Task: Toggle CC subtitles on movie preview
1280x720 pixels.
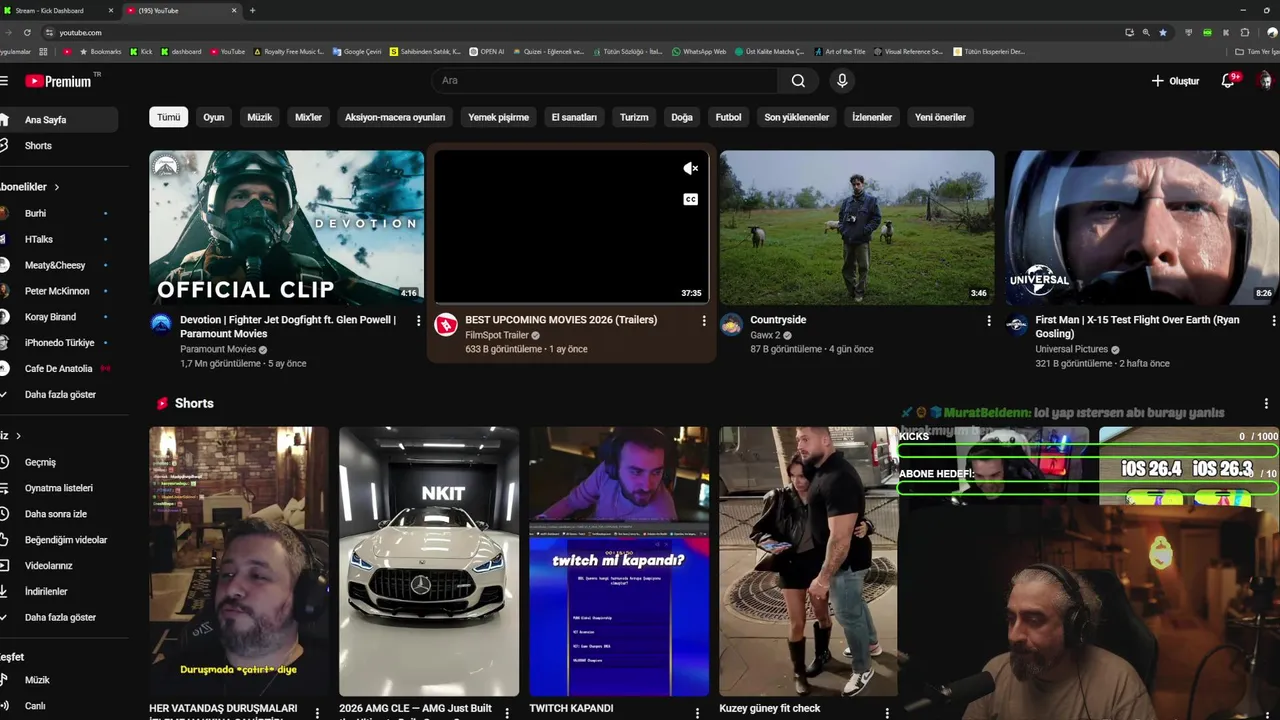Action: pos(690,199)
